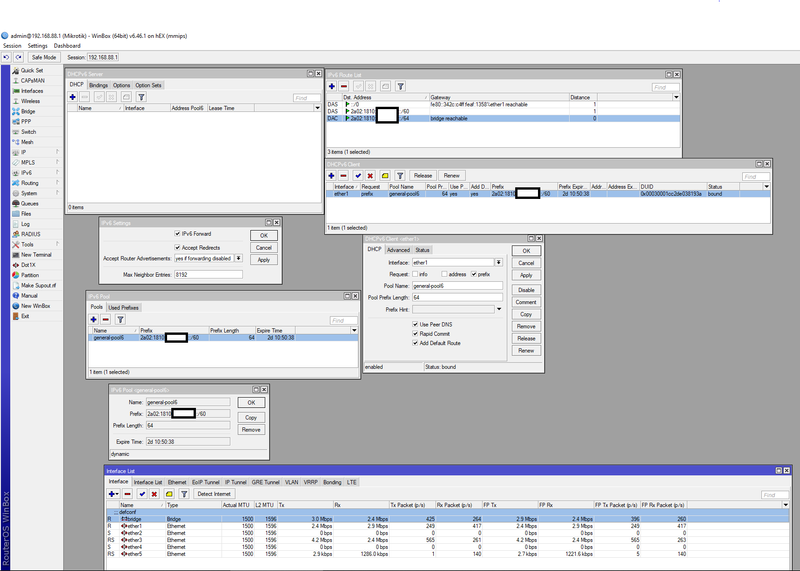
Task: Click the filter icon in IPv6 Pool window
Action: (x=120, y=320)
